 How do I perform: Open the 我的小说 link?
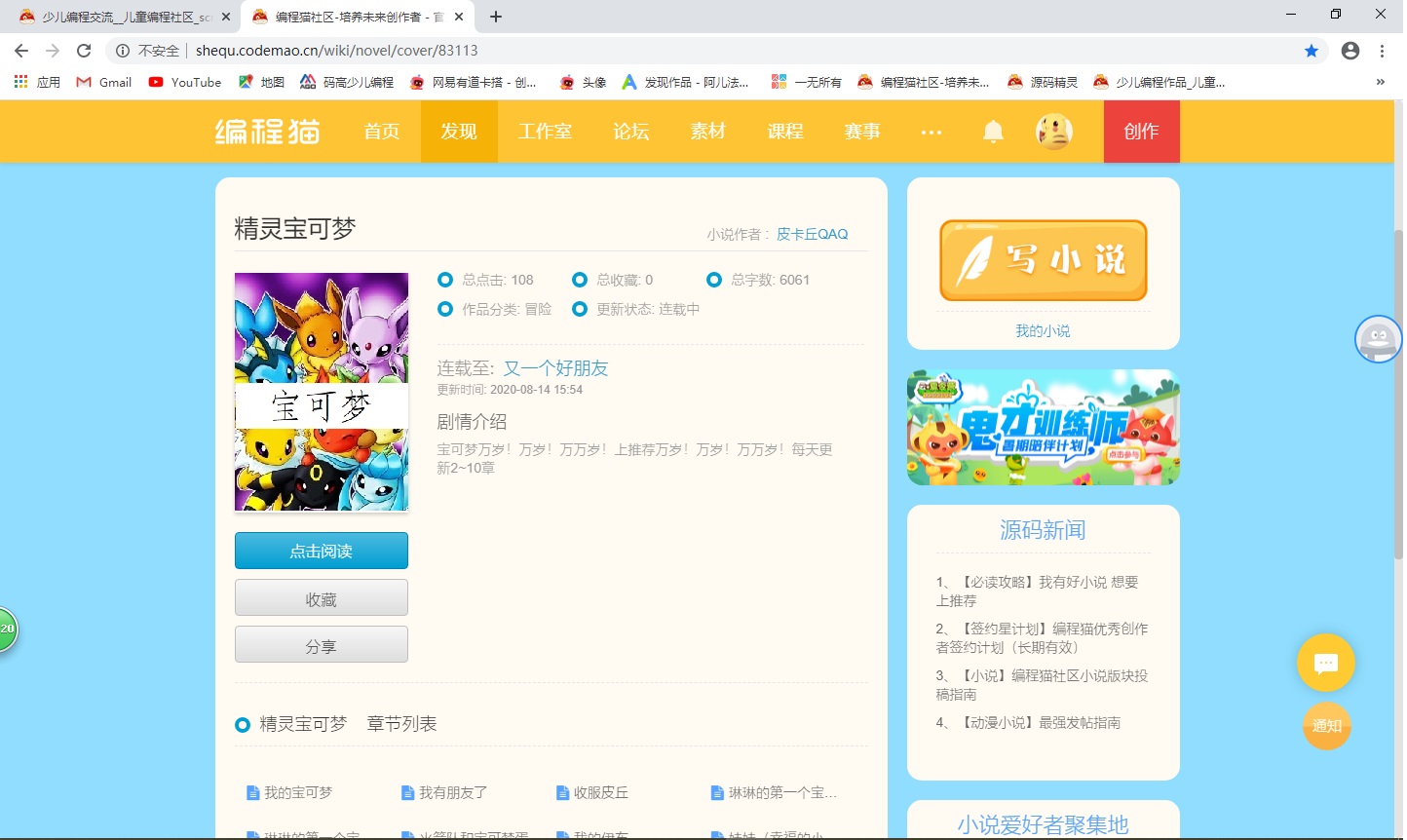tap(1044, 331)
